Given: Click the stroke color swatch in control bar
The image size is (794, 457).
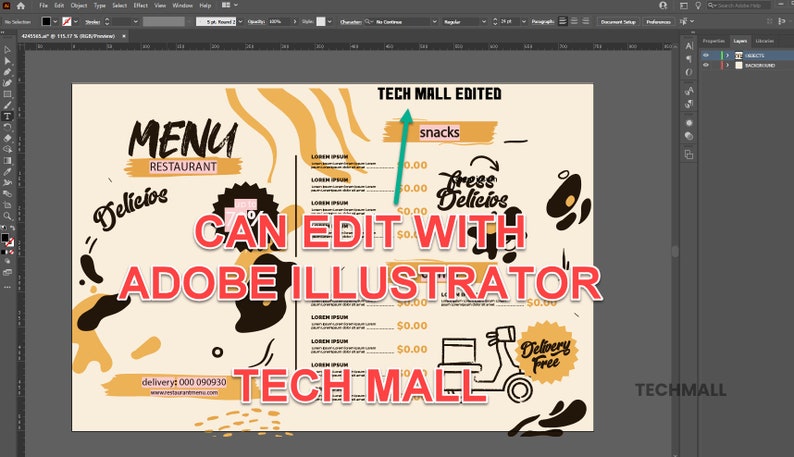Looking at the screenshot, I should [x=67, y=21].
